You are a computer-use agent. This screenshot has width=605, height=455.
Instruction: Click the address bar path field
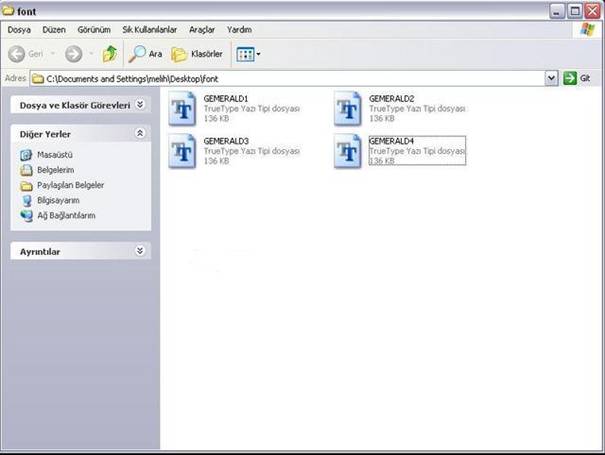[290, 78]
